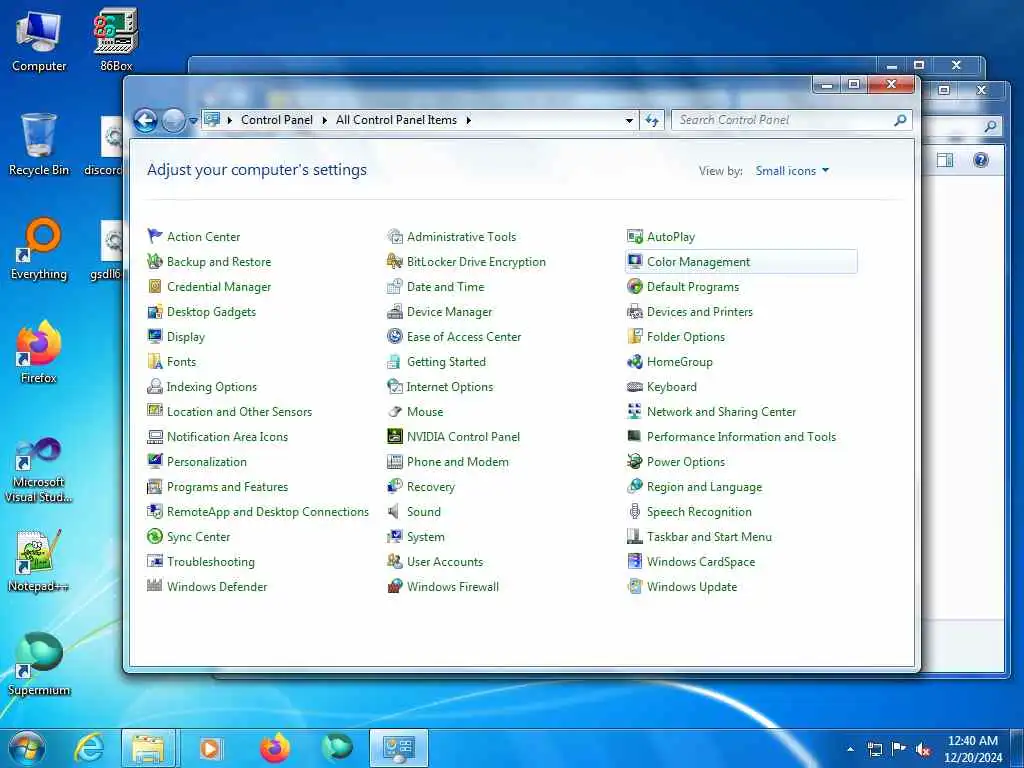Open the Fonts folder icon

(155, 361)
